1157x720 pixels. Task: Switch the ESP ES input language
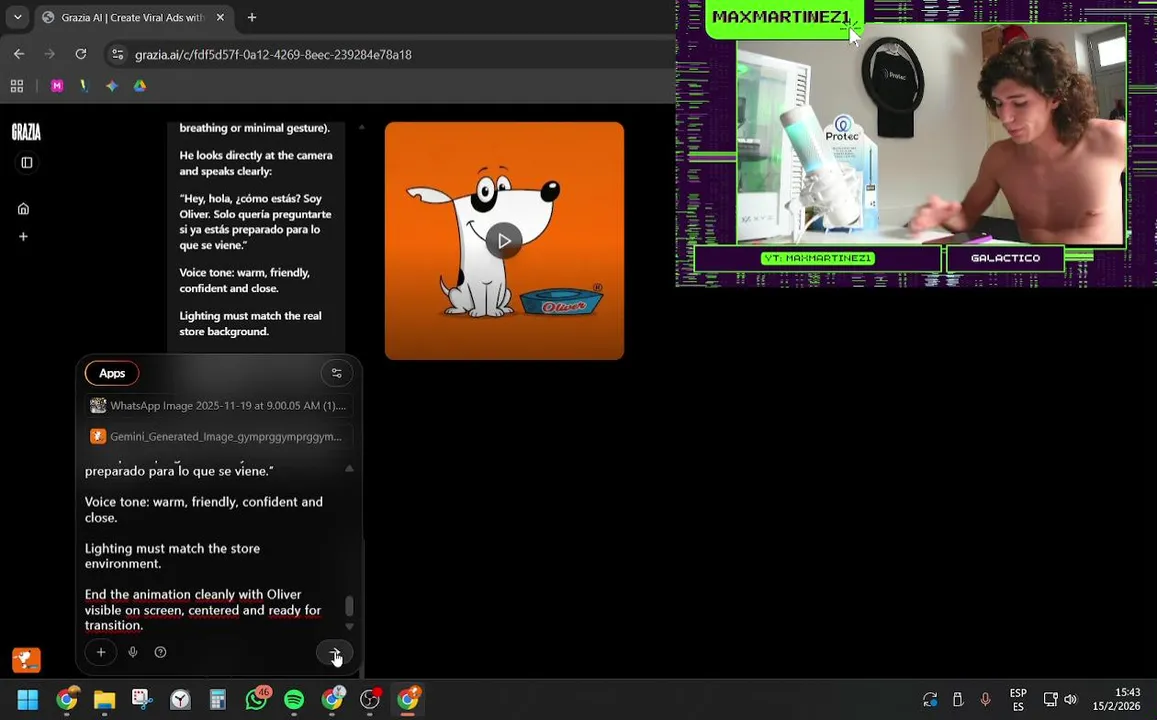coord(1018,699)
